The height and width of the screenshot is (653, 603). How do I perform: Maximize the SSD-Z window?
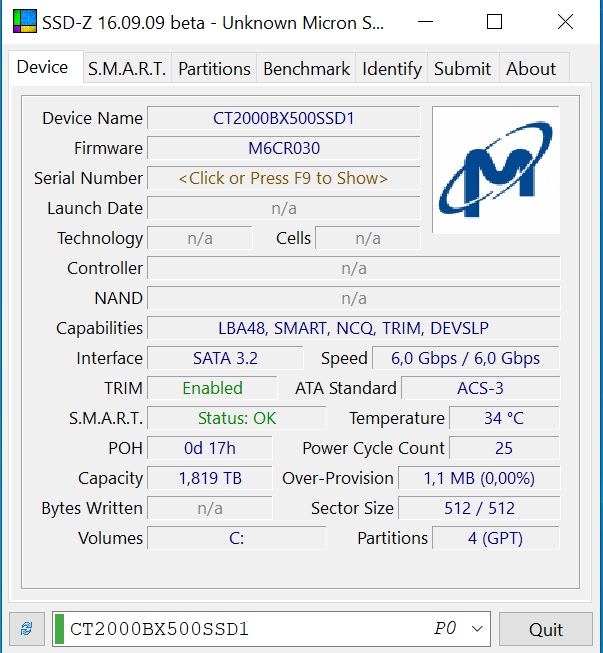(x=494, y=22)
